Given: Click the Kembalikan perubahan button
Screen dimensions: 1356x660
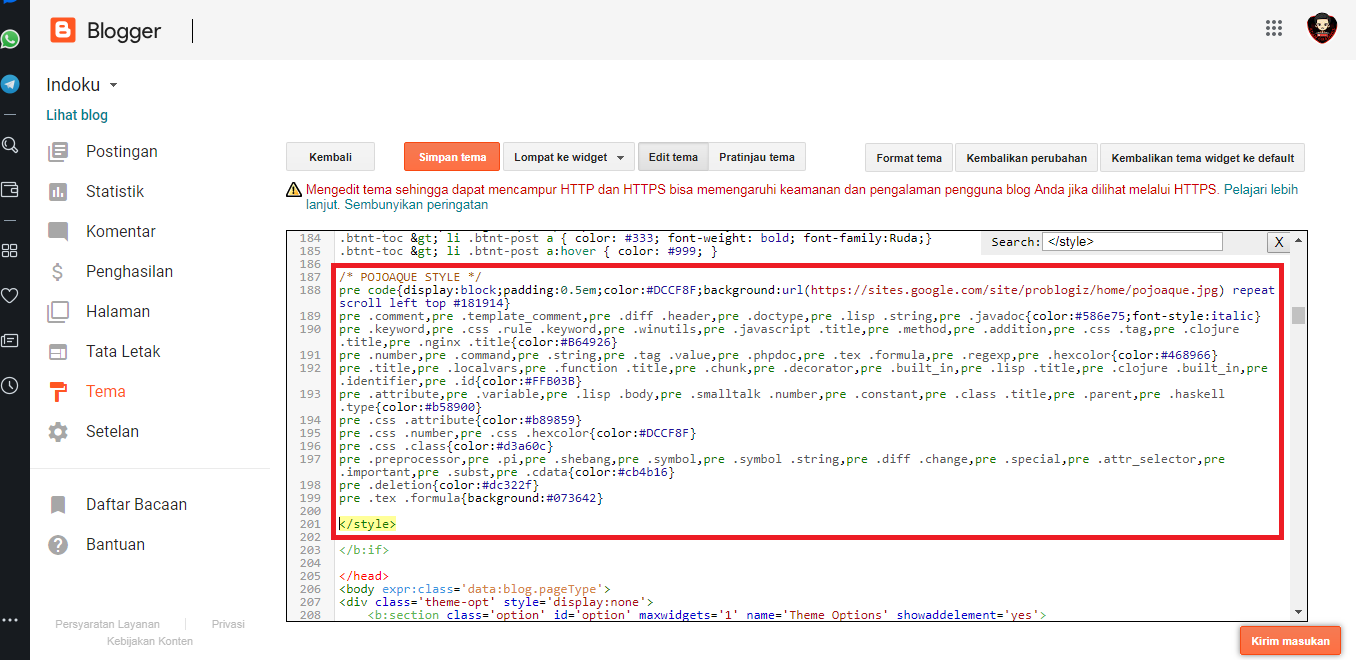Looking at the screenshot, I should coord(1026,158).
